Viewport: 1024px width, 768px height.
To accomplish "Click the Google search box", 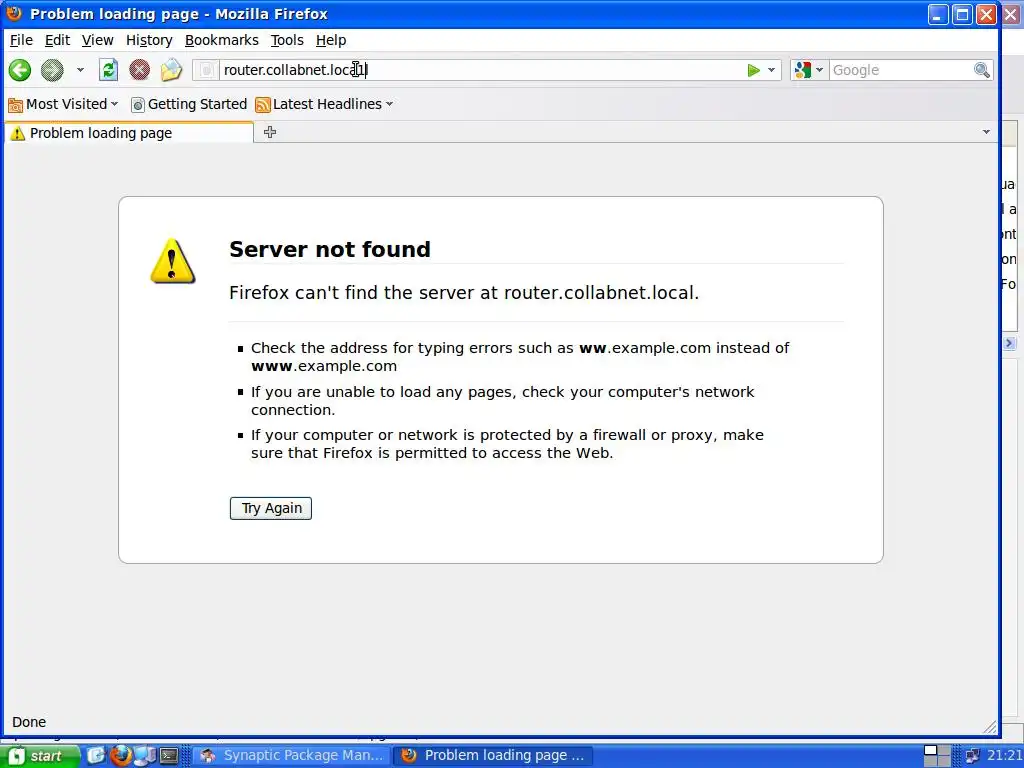I will pos(901,70).
